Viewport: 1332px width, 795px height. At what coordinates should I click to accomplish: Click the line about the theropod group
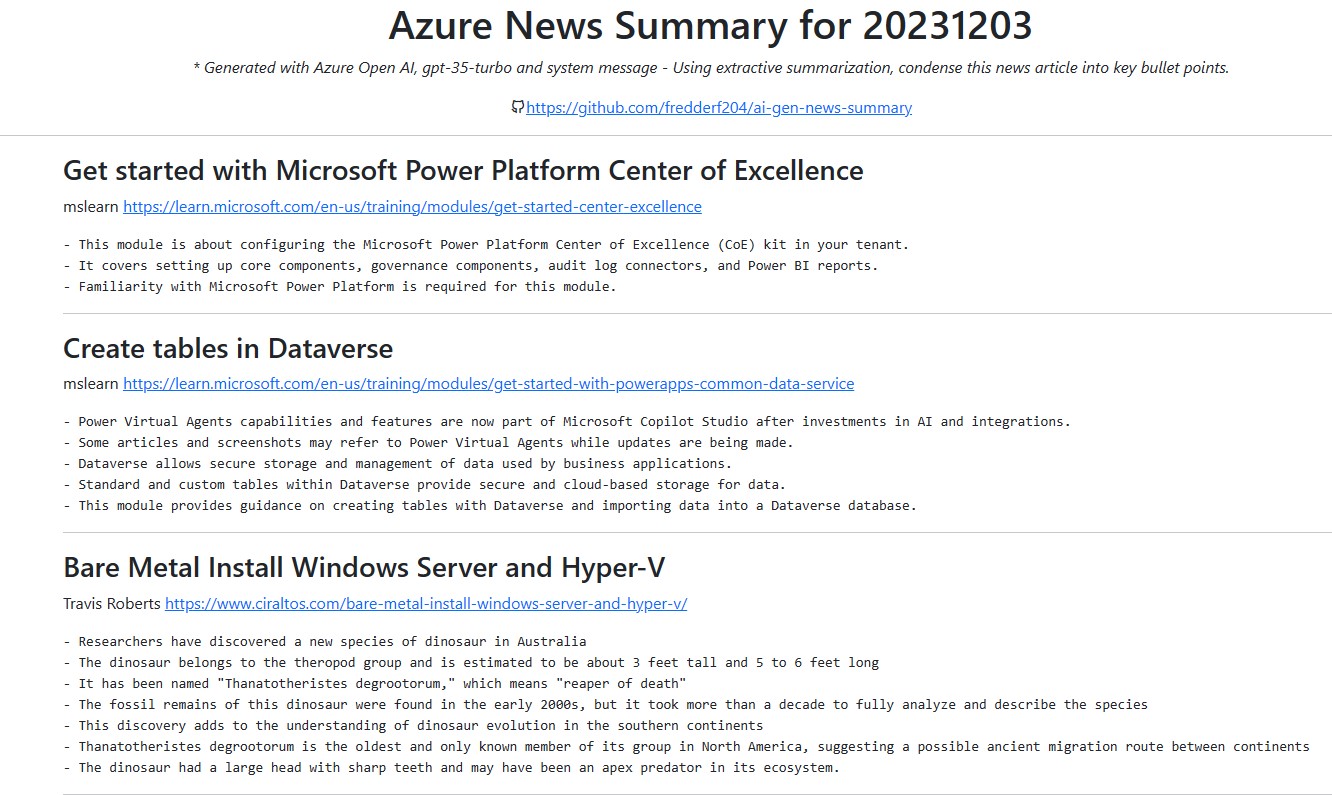tap(471, 662)
